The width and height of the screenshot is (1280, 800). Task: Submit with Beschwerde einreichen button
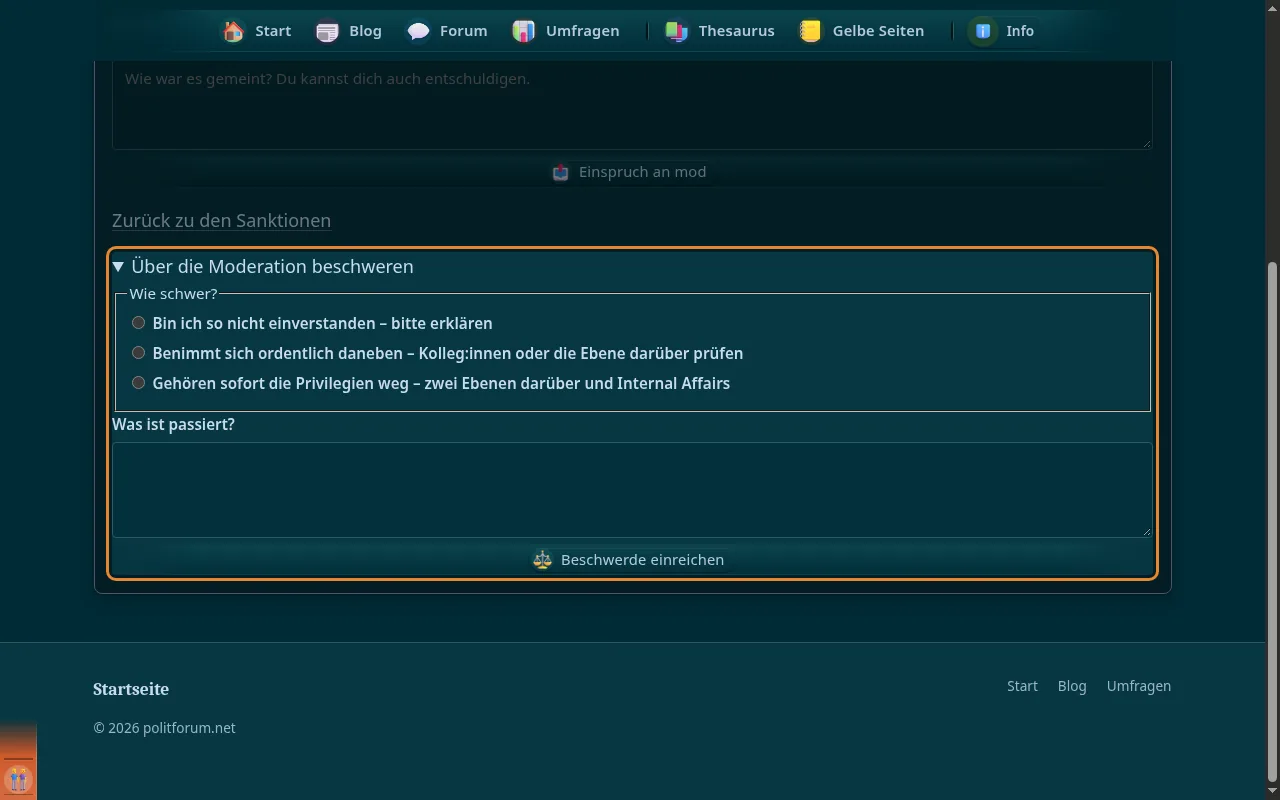click(x=632, y=560)
